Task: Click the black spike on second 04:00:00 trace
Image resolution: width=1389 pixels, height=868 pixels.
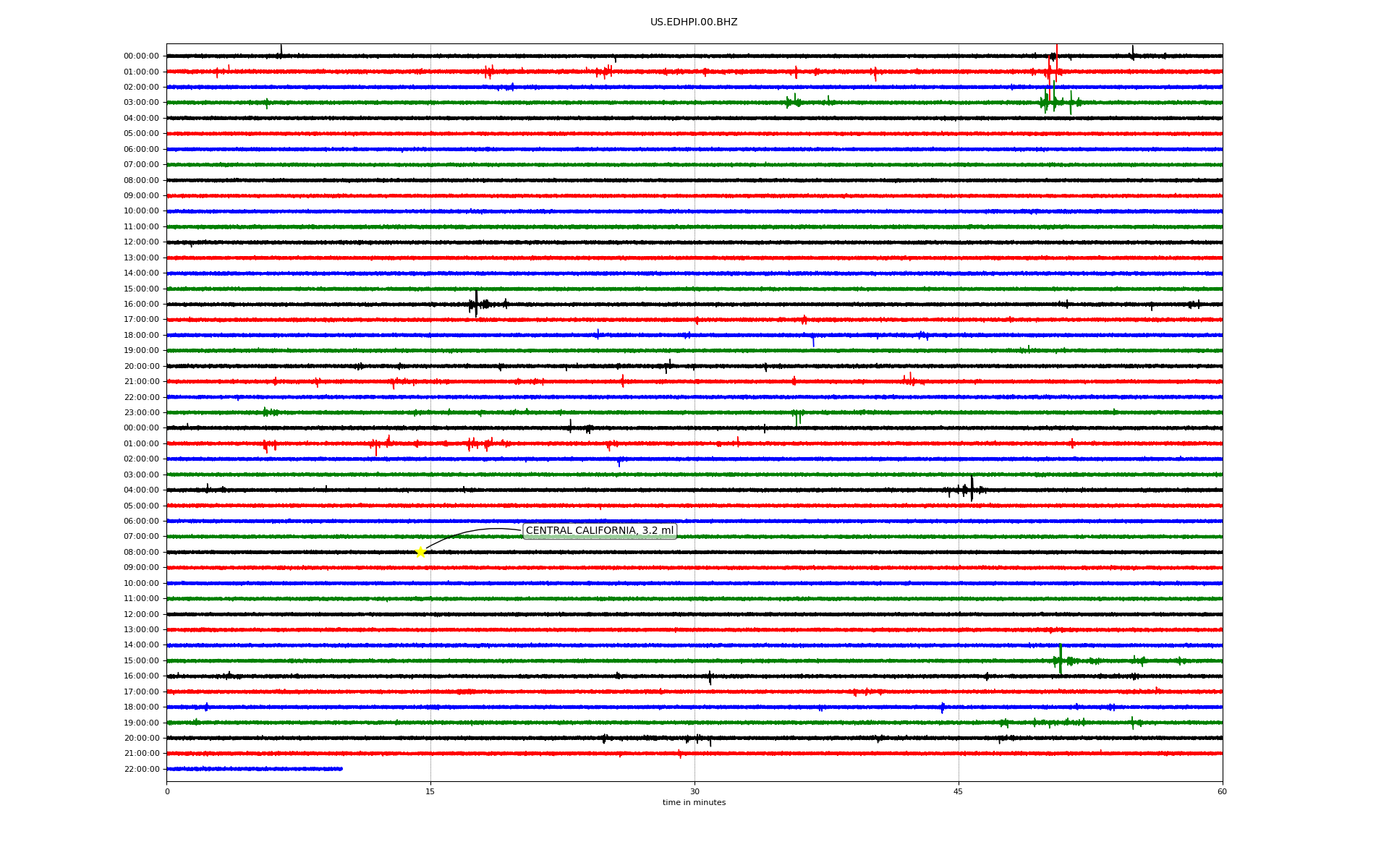Action: tap(972, 489)
